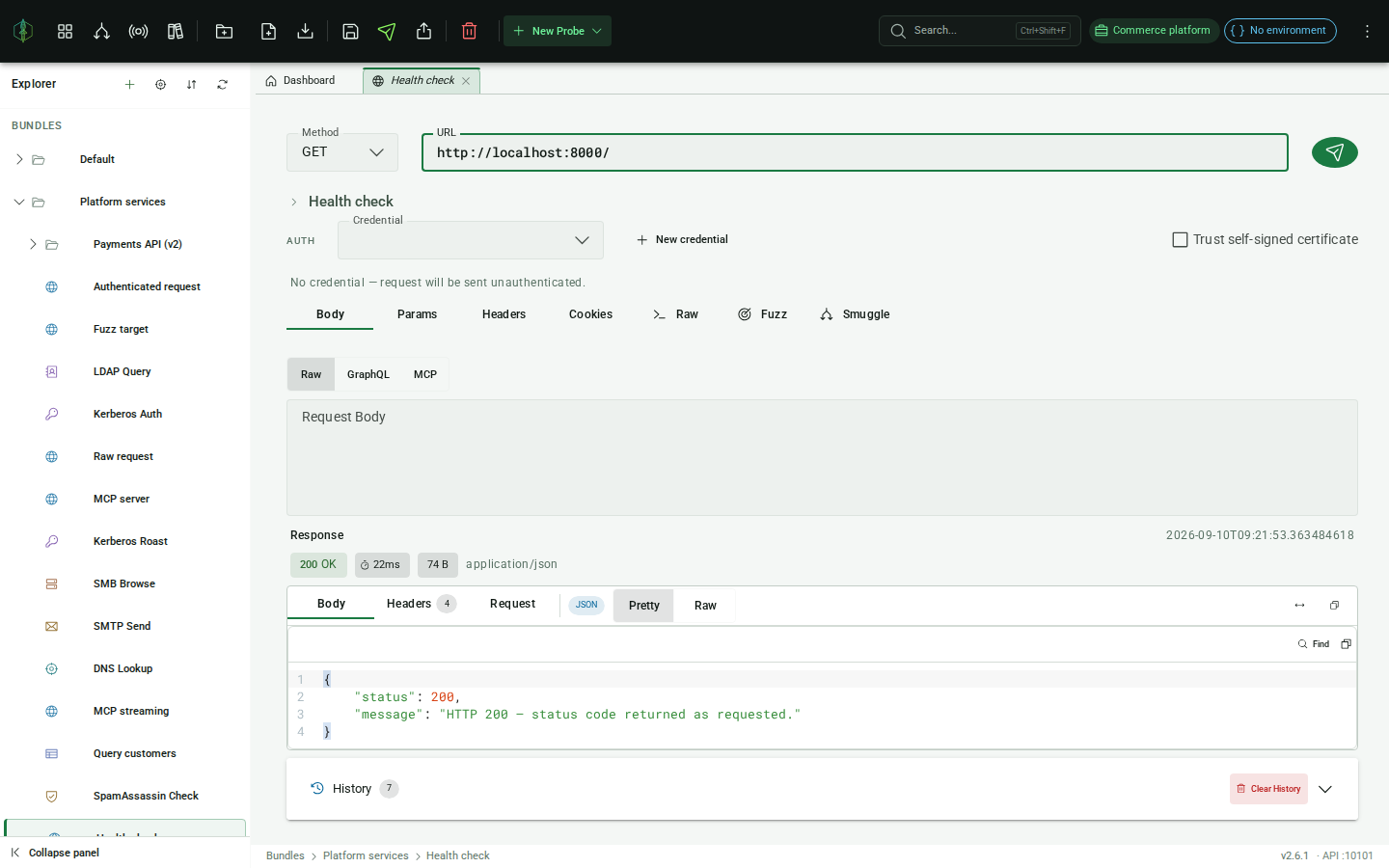
Task: Collapse the Platform services bundle
Action: coord(19,202)
